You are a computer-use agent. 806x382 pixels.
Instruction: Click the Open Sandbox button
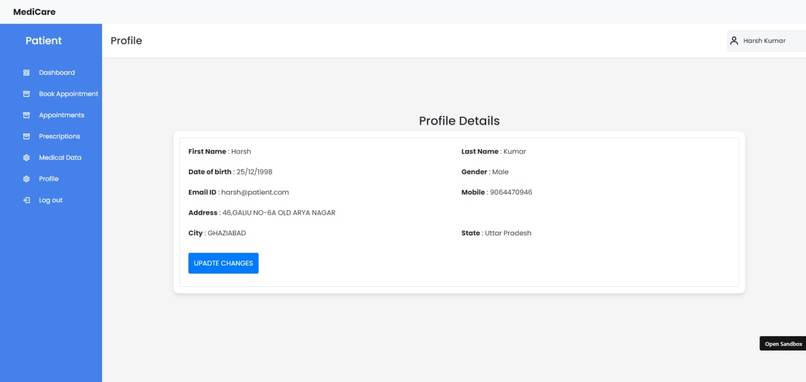782,344
